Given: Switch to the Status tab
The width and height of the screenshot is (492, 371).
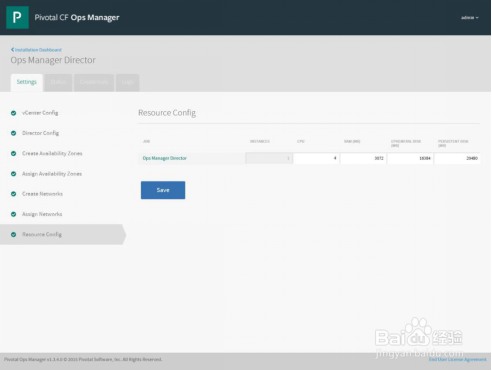Looking at the screenshot, I should coord(58,82).
